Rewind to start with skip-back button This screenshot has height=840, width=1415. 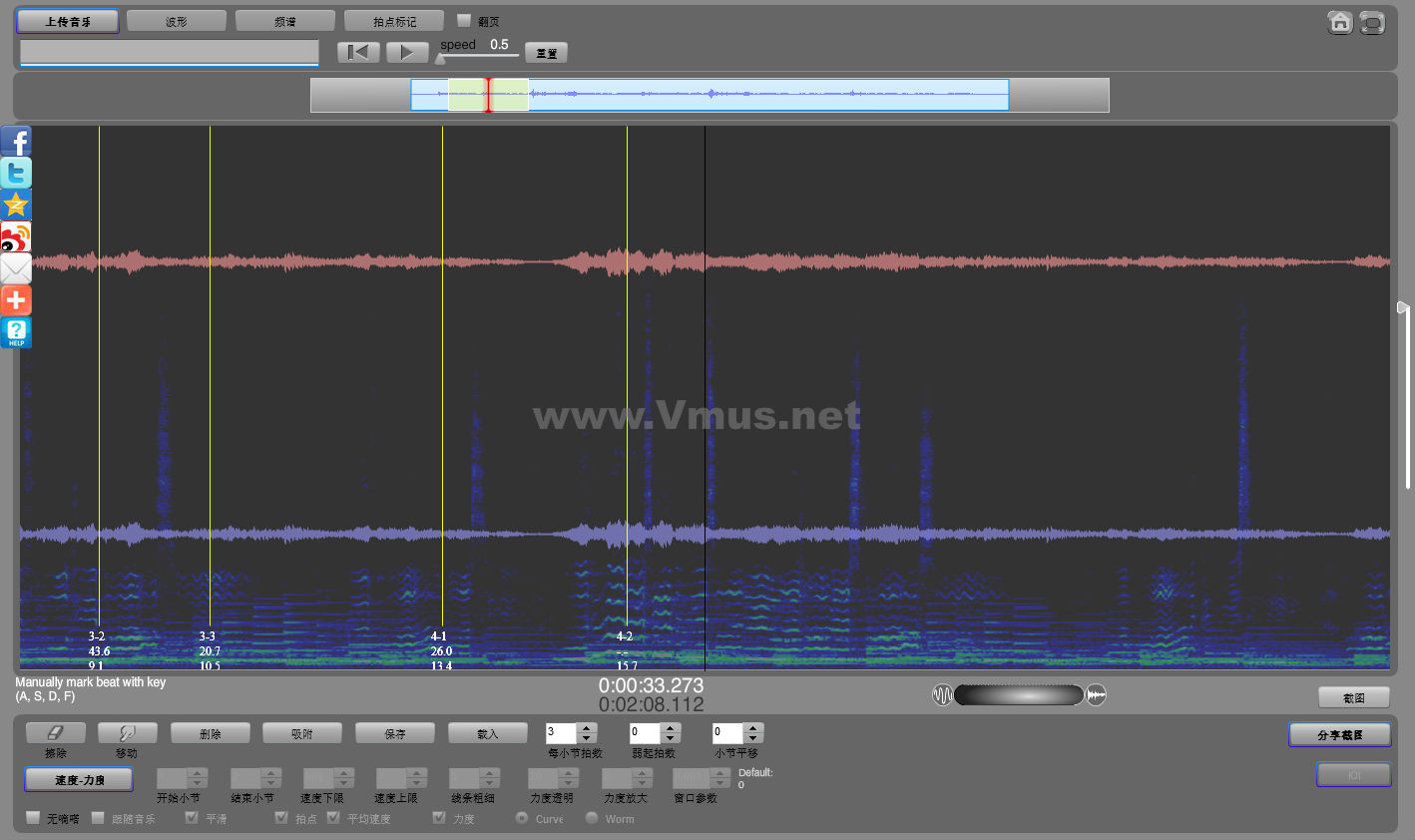pyautogui.click(x=358, y=52)
